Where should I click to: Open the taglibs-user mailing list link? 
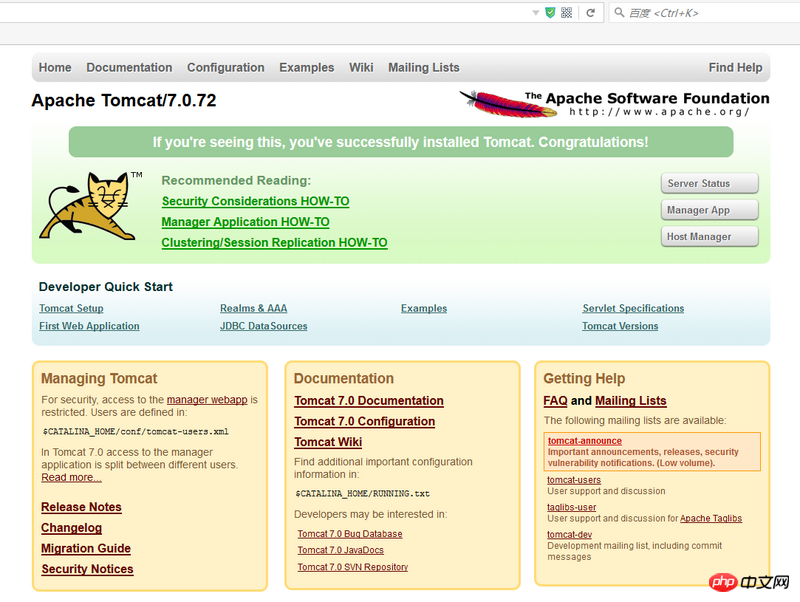point(571,507)
